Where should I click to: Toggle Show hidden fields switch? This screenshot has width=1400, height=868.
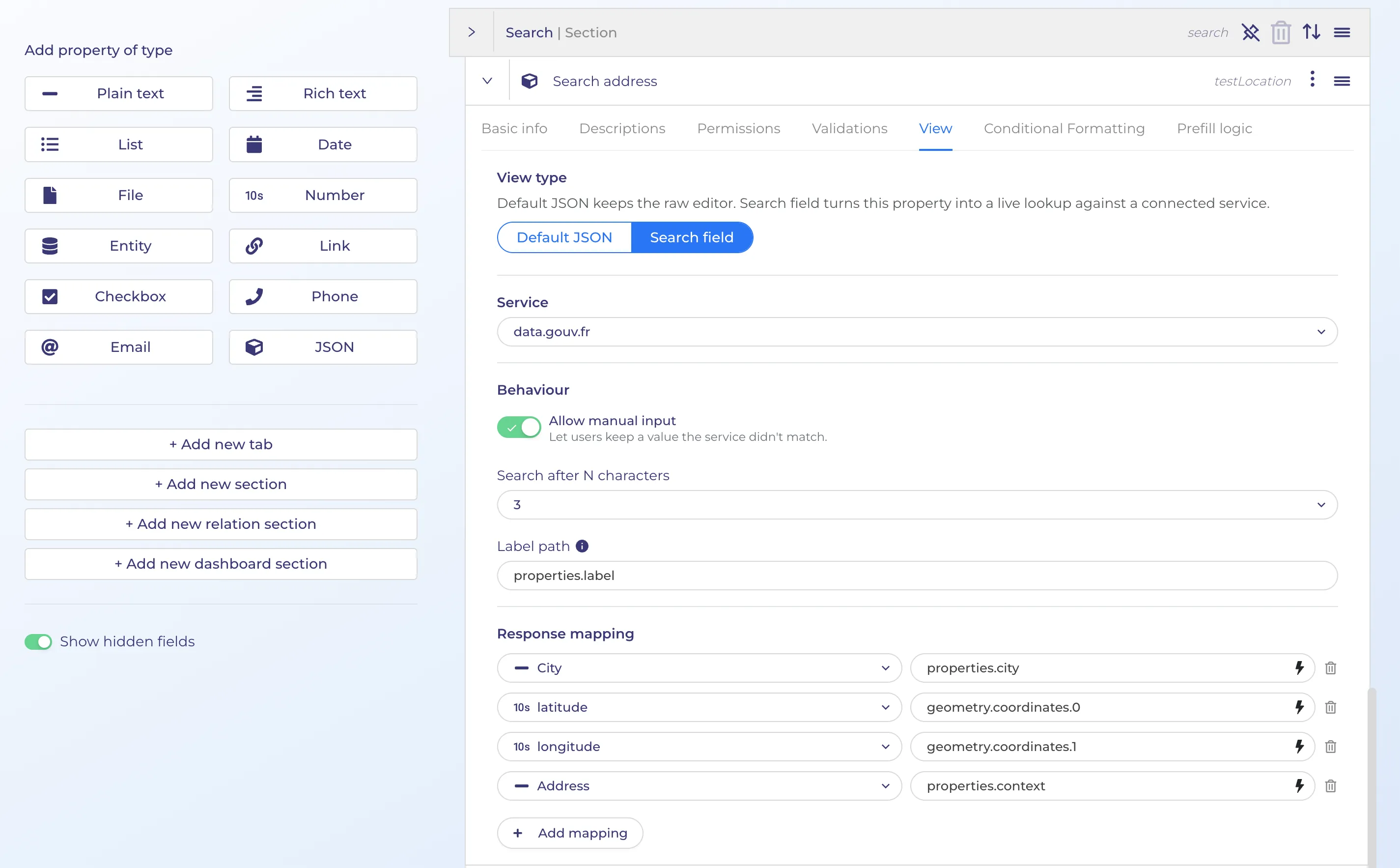(38, 641)
